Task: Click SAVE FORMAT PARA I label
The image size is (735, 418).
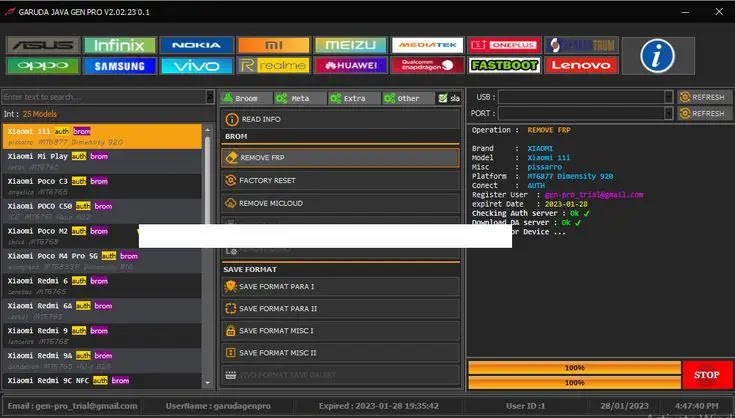Action: coord(277,286)
